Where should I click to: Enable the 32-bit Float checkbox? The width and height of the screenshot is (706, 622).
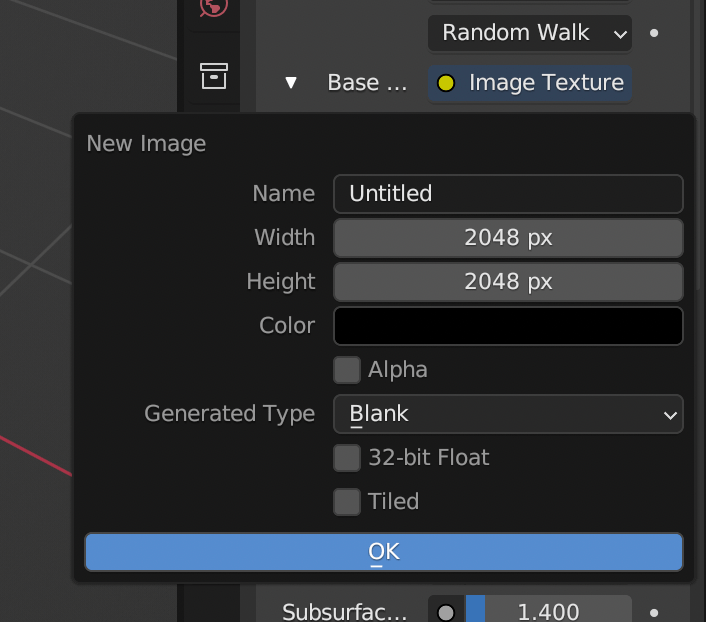347,458
